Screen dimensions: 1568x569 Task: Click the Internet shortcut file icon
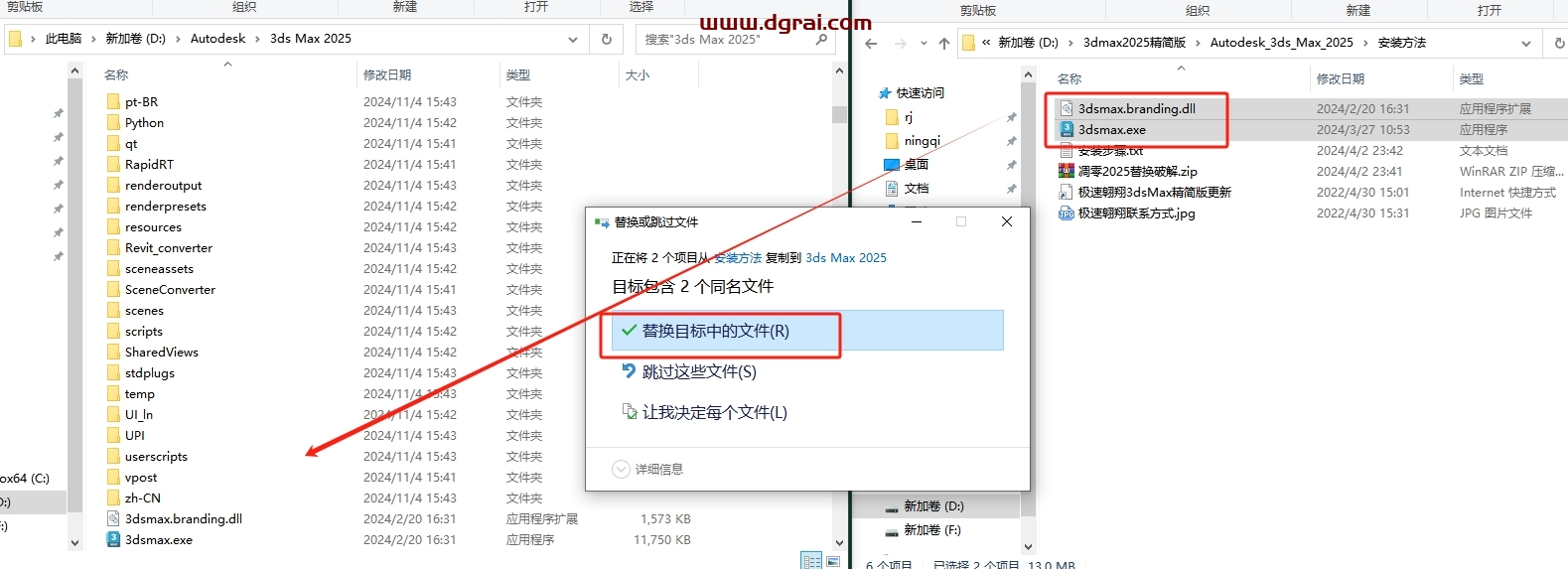[1067, 192]
